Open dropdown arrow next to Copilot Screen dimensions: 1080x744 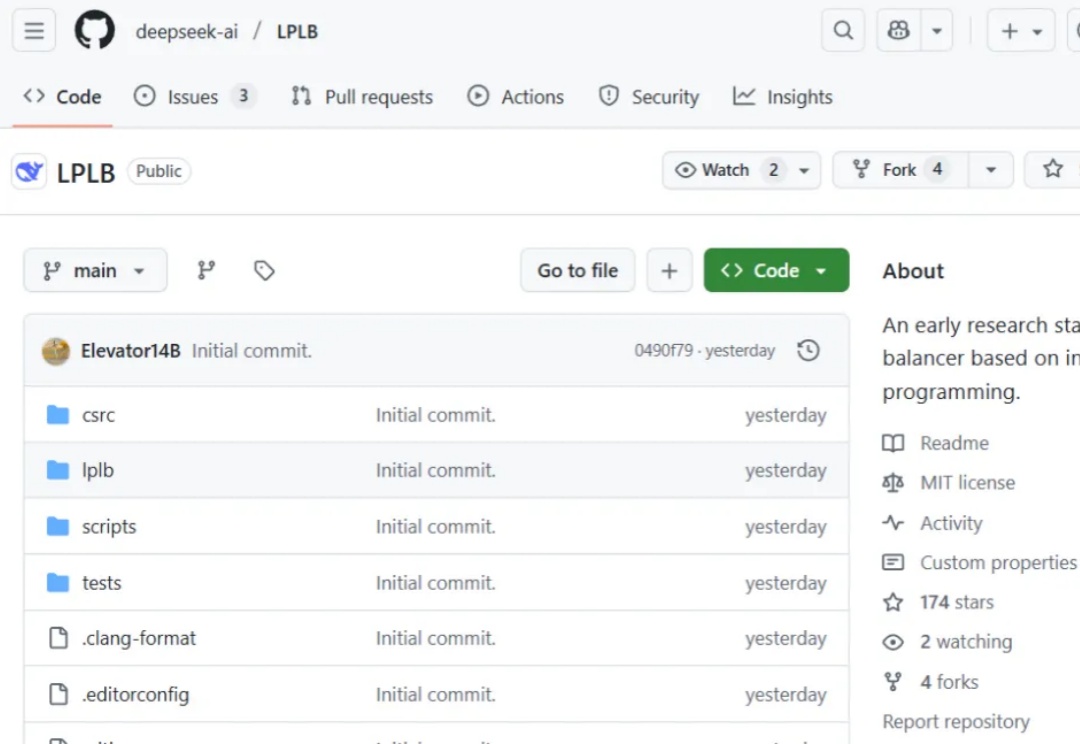tap(937, 31)
